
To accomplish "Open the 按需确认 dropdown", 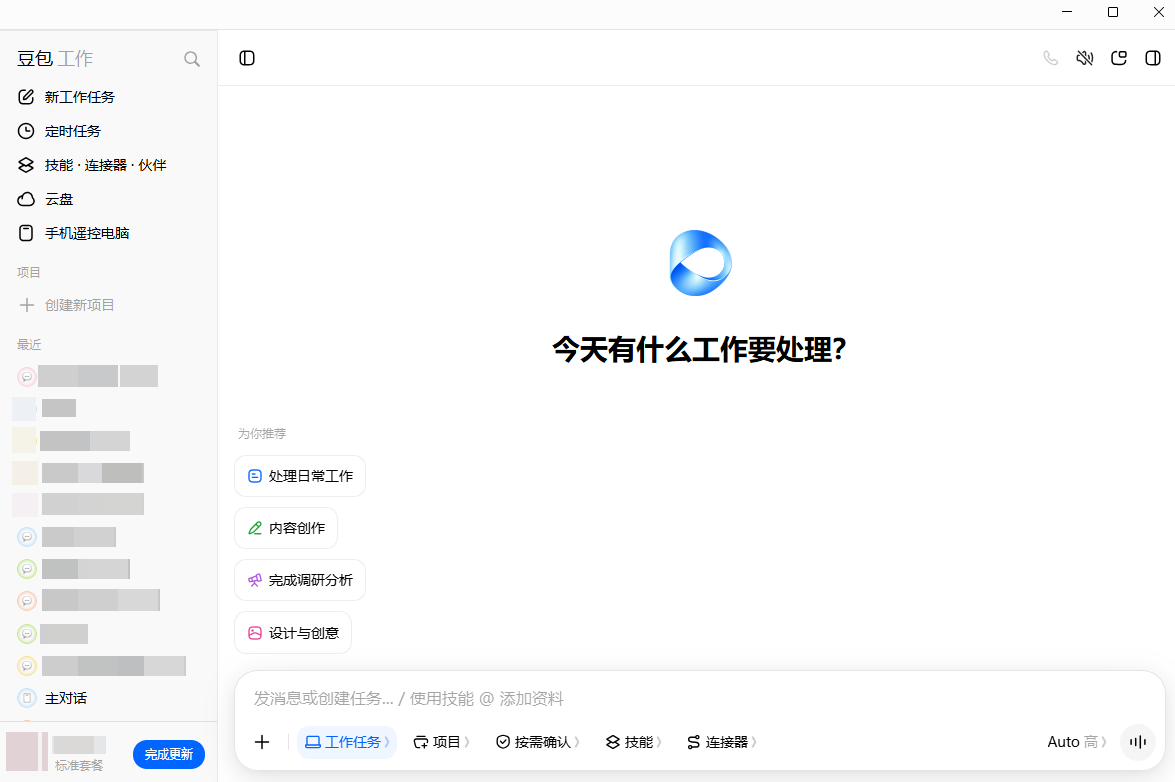I will [x=538, y=742].
